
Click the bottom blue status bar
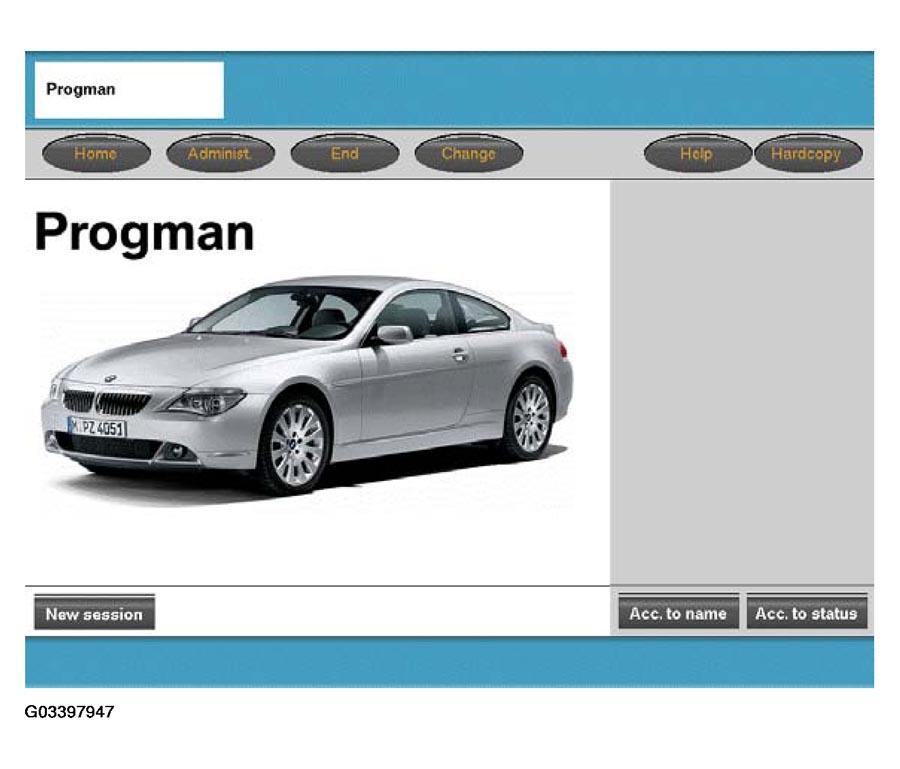449,662
